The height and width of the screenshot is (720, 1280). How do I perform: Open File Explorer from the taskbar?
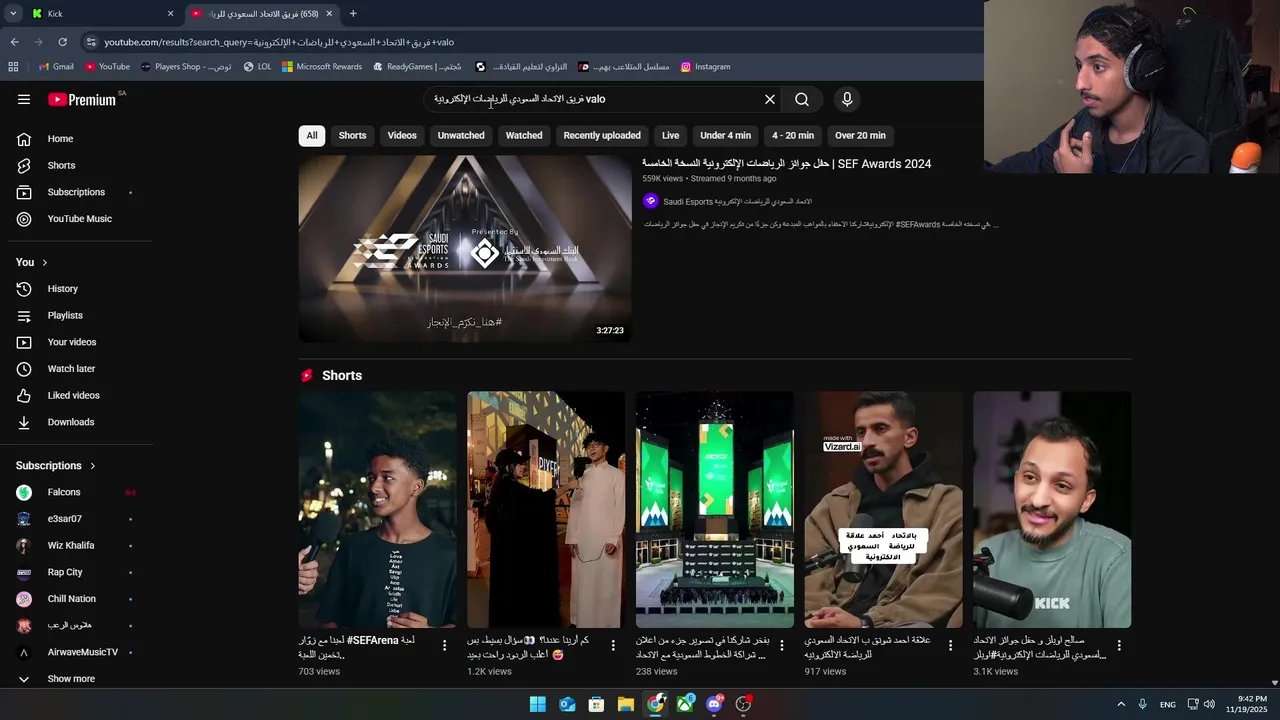point(626,704)
